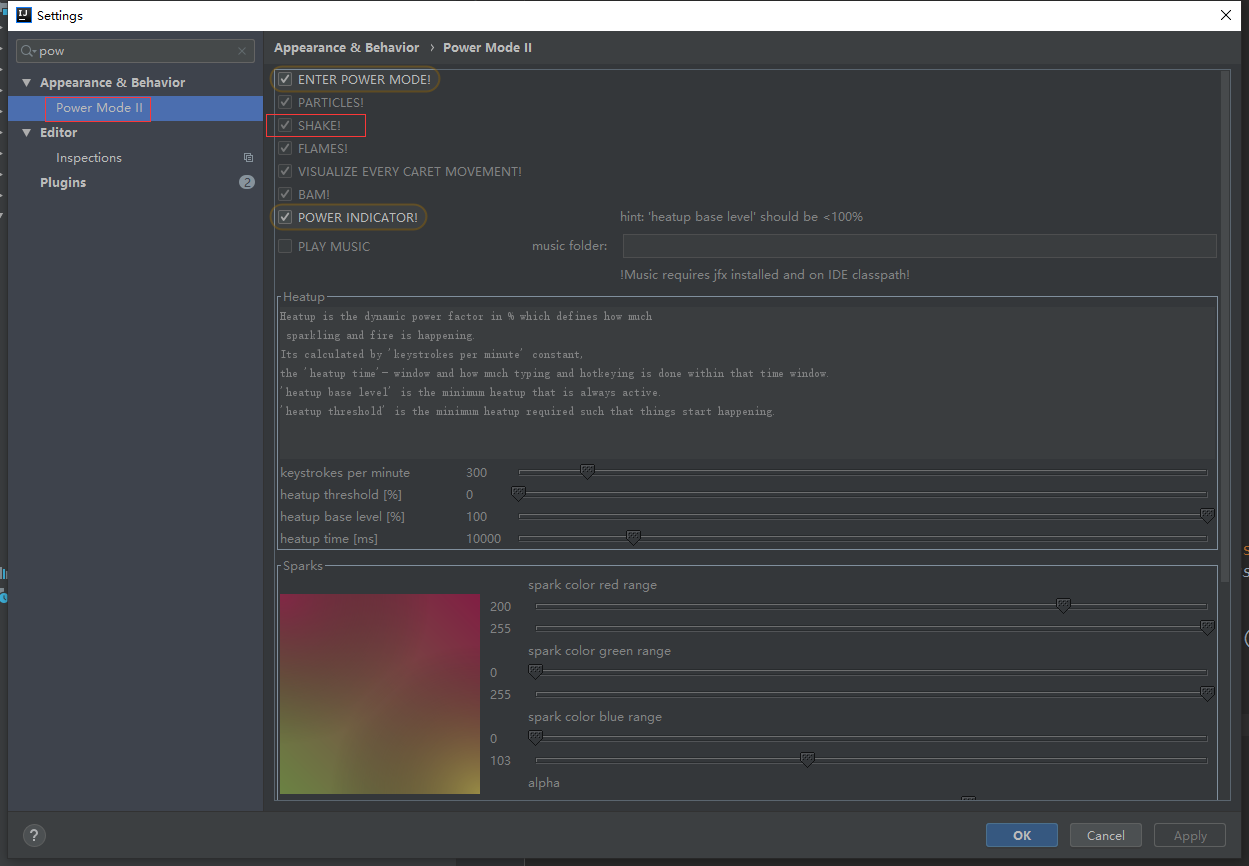Image resolution: width=1249 pixels, height=866 pixels.
Task: Click the copy icon next to Inspections
Action: (x=247, y=157)
